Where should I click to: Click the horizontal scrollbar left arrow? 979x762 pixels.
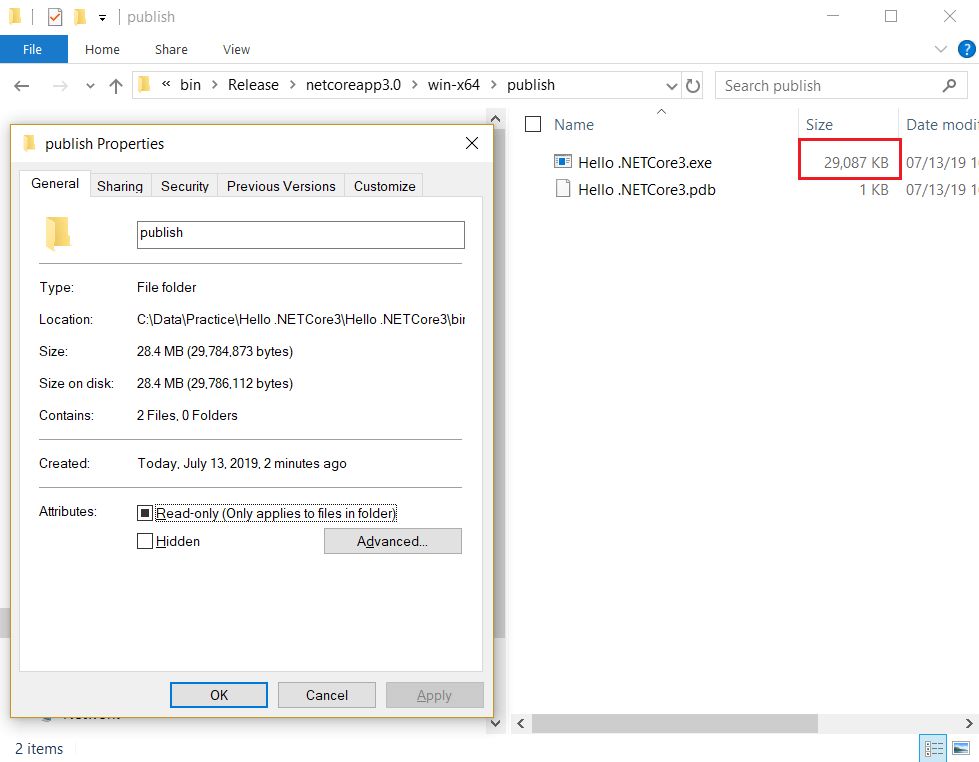pos(521,723)
